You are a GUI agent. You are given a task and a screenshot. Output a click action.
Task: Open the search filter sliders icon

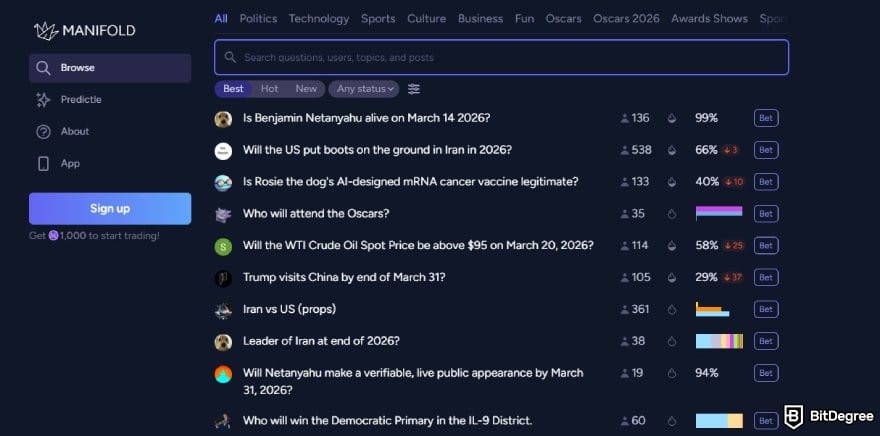pos(414,89)
